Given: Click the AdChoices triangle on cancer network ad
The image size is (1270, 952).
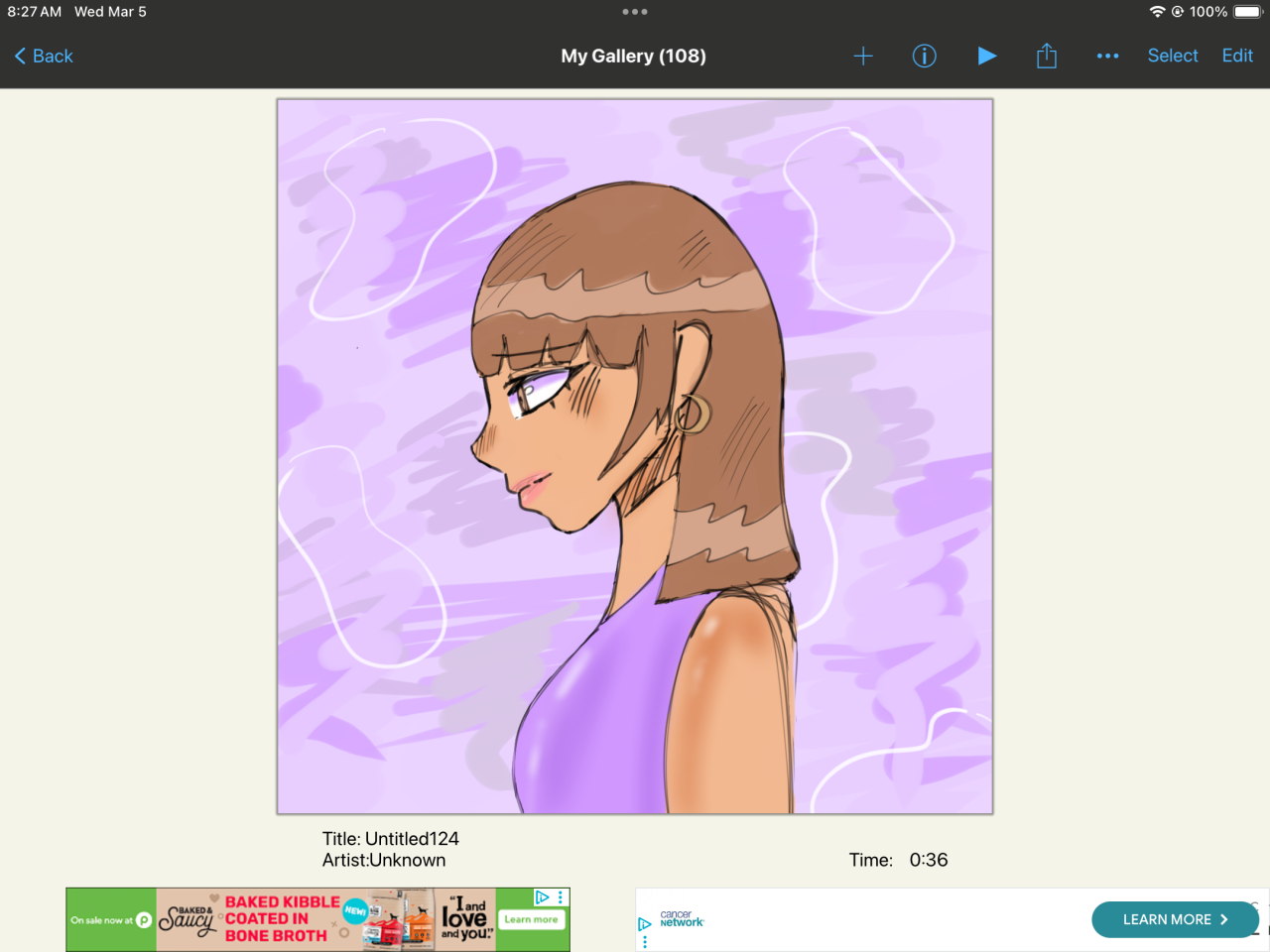Looking at the screenshot, I should click(645, 924).
